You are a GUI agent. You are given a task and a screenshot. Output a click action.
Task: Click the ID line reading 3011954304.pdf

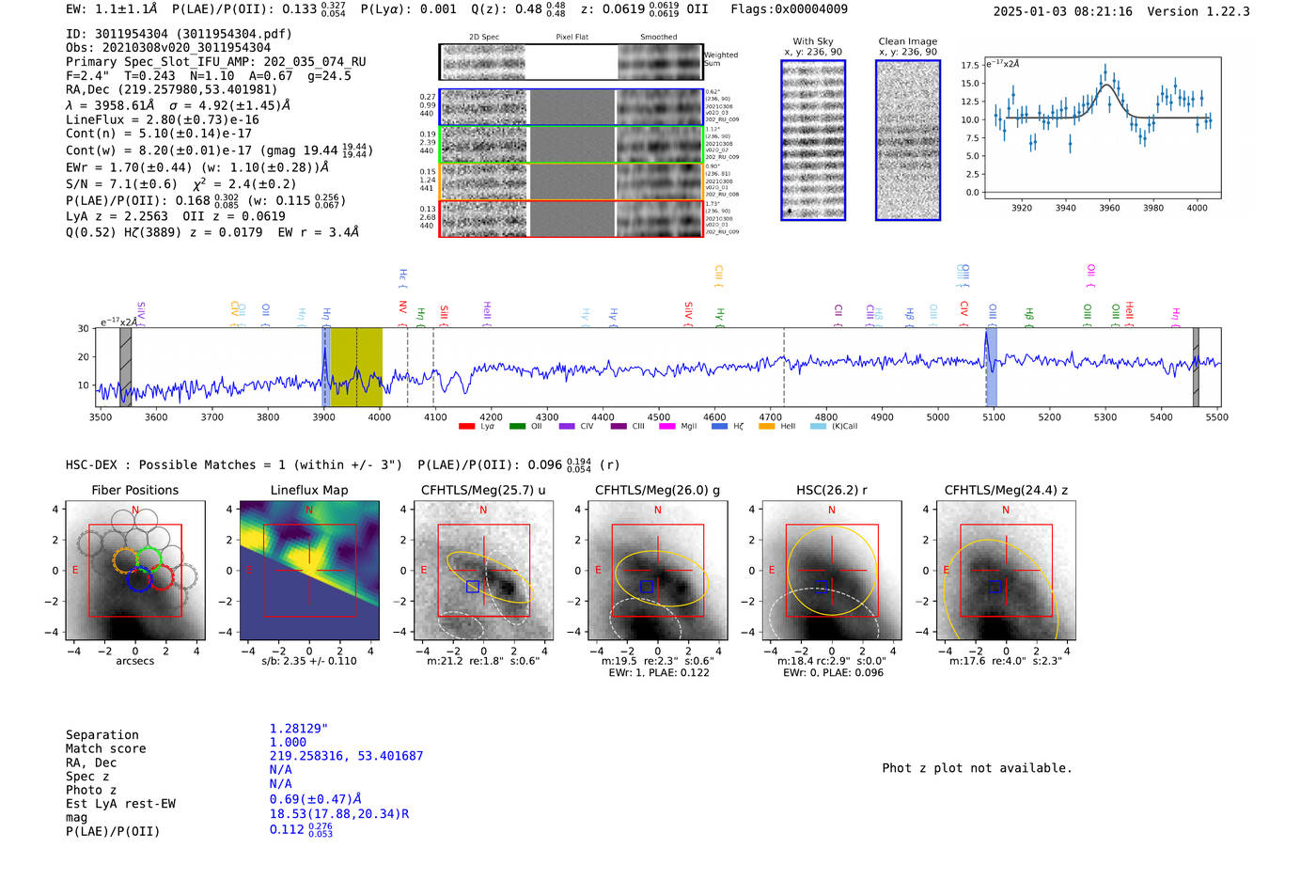point(179,34)
